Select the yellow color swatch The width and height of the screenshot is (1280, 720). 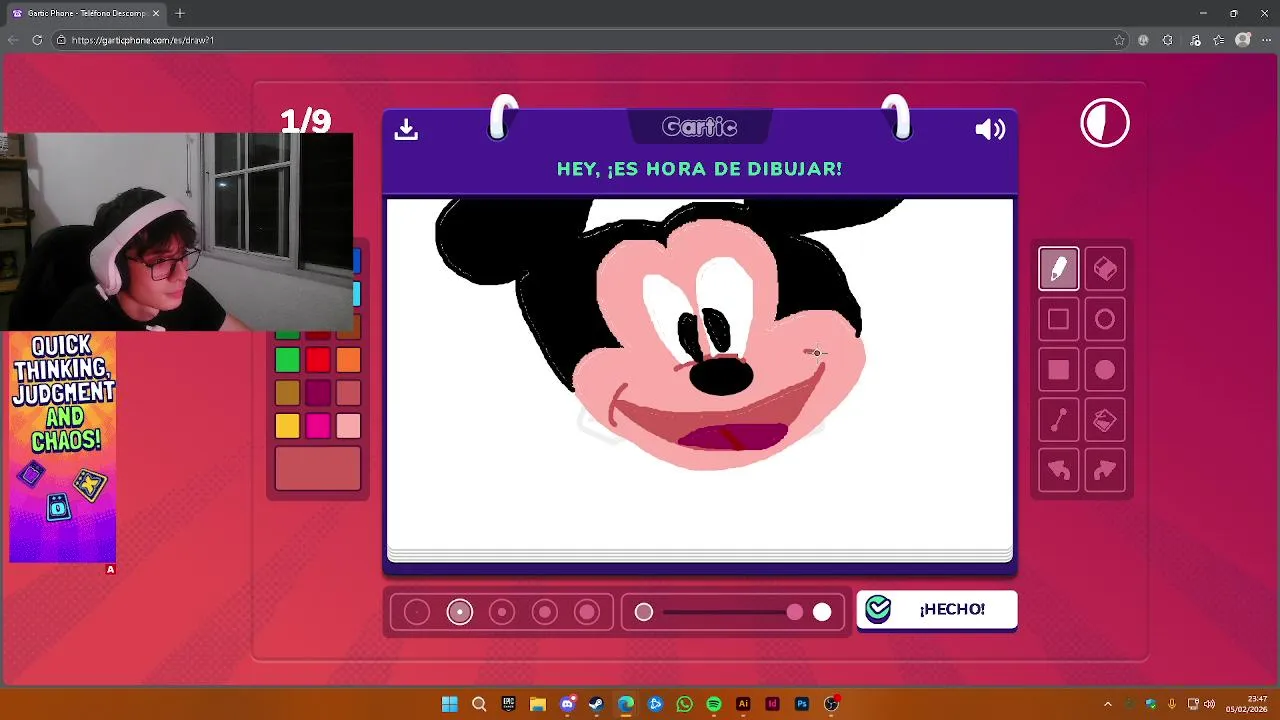click(x=287, y=427)
